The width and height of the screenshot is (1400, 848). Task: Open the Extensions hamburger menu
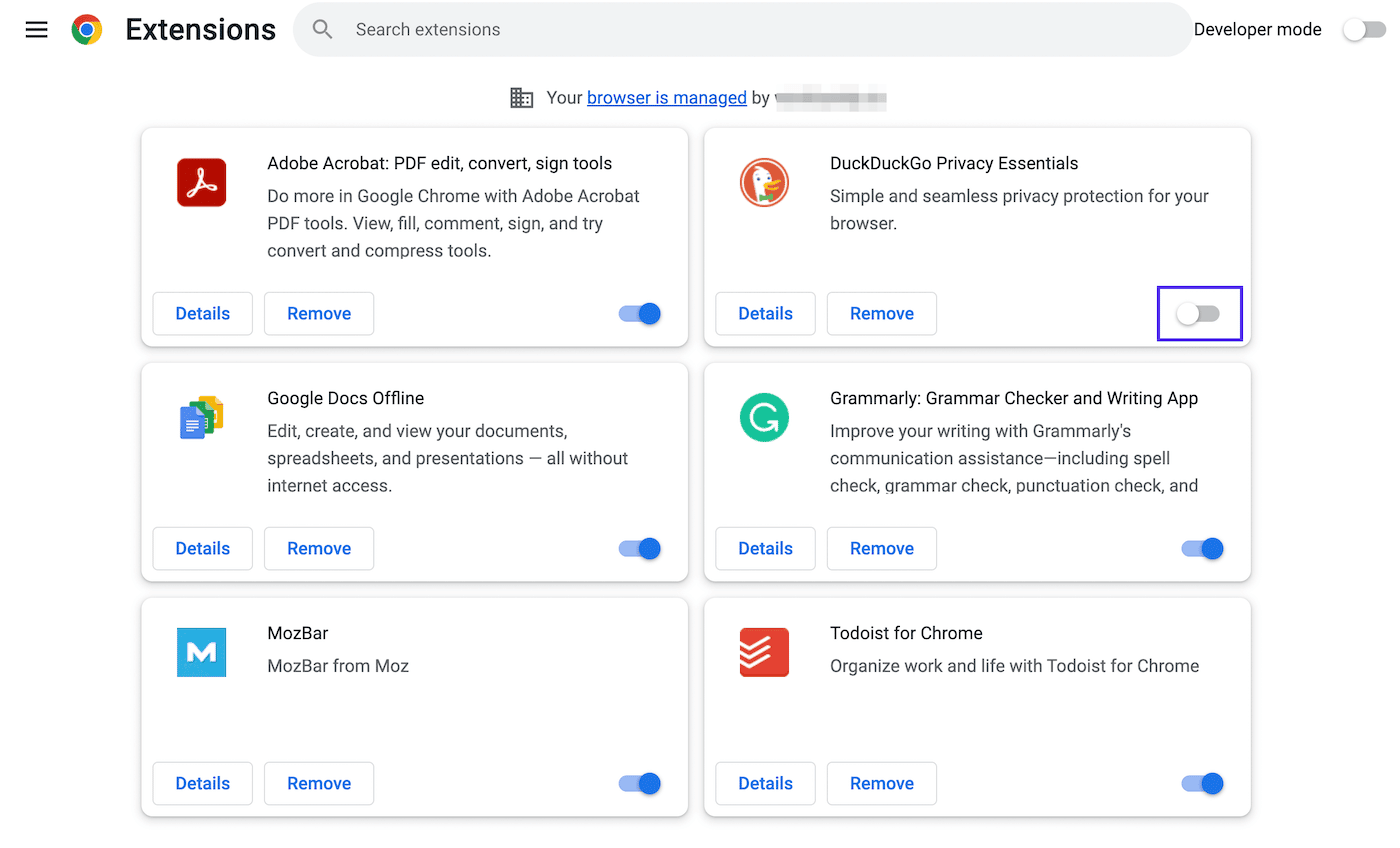pyautogui.click(x=36, y=29)
